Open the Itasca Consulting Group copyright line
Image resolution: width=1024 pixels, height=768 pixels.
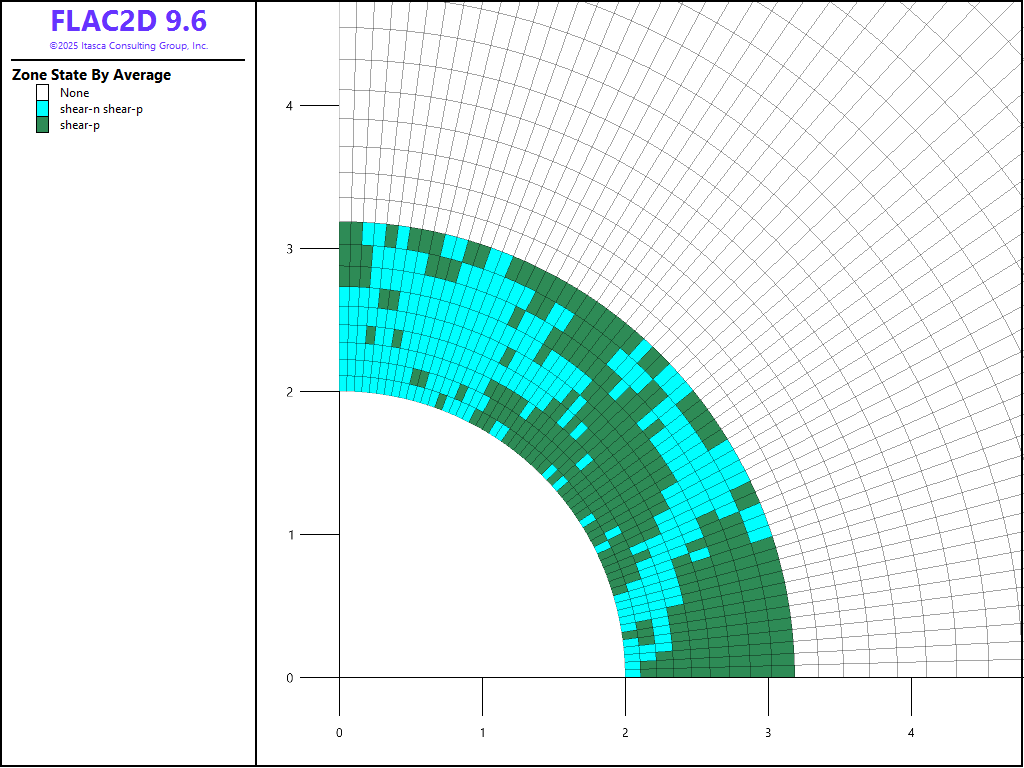pyautogui.click(x=128, y=46)
